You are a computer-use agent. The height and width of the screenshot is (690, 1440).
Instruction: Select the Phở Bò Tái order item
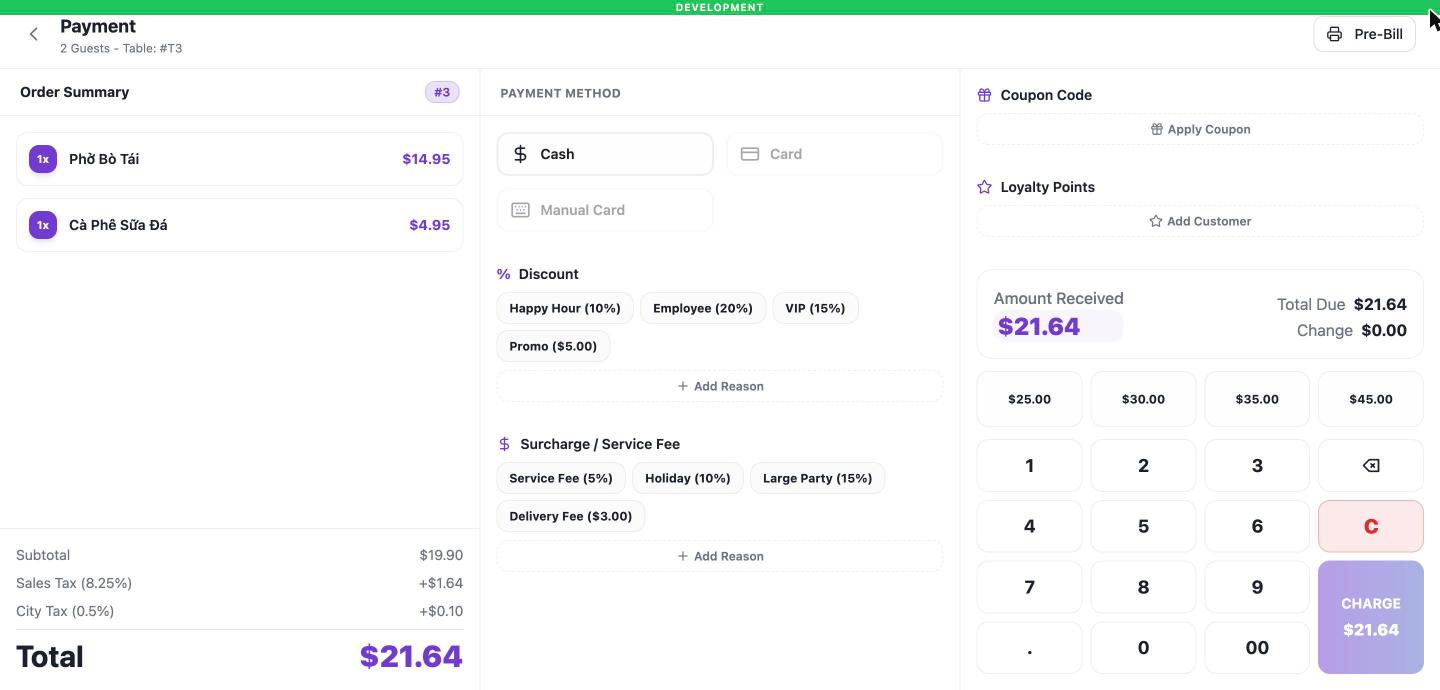tap(240, 159)
